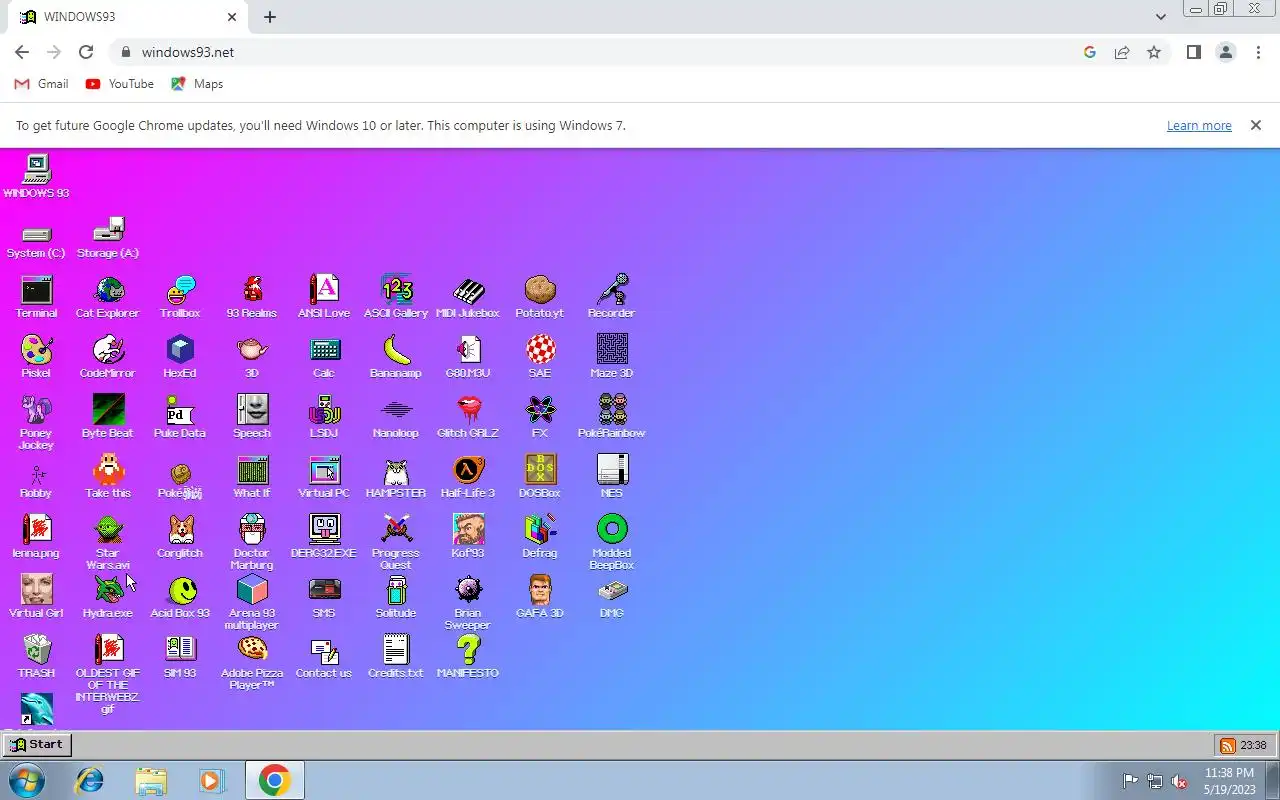
Task: Open the NES console icon
Action: (x=612, y=477)
